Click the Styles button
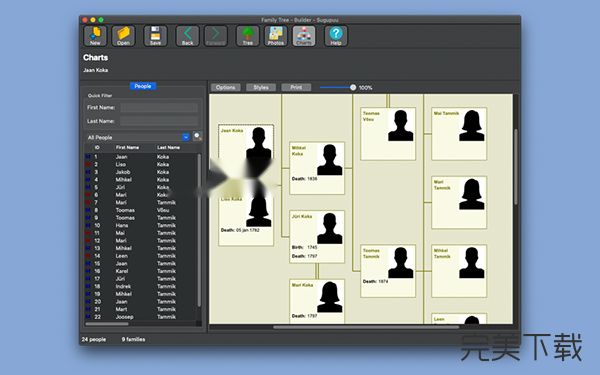600x375 pixels. click(261, 88)
